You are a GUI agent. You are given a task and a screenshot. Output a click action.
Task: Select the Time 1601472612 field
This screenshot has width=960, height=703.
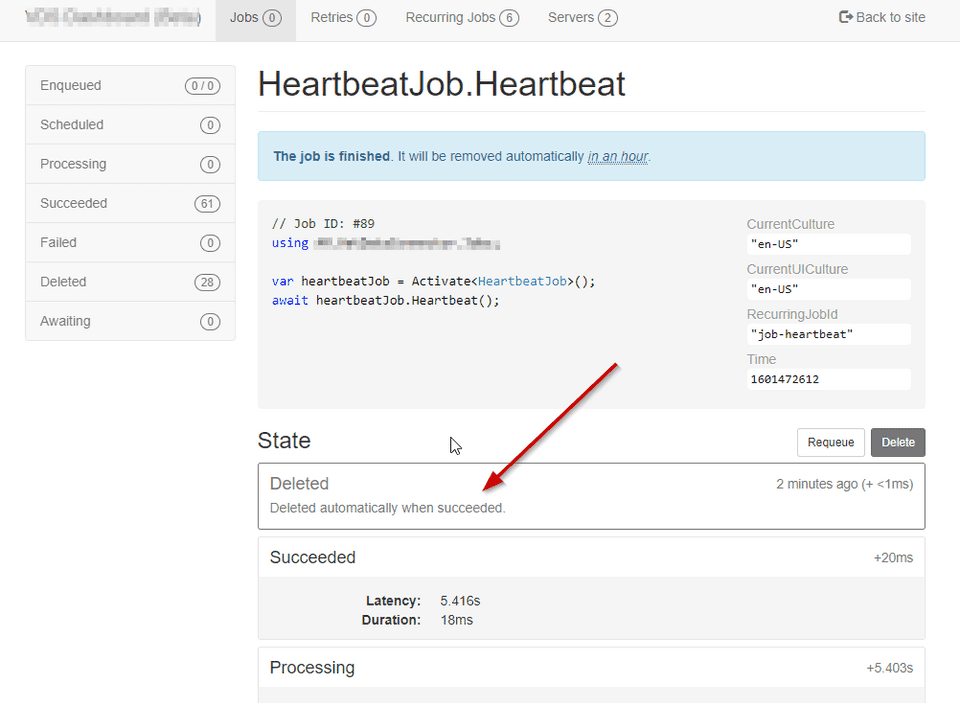coord(828,379)
